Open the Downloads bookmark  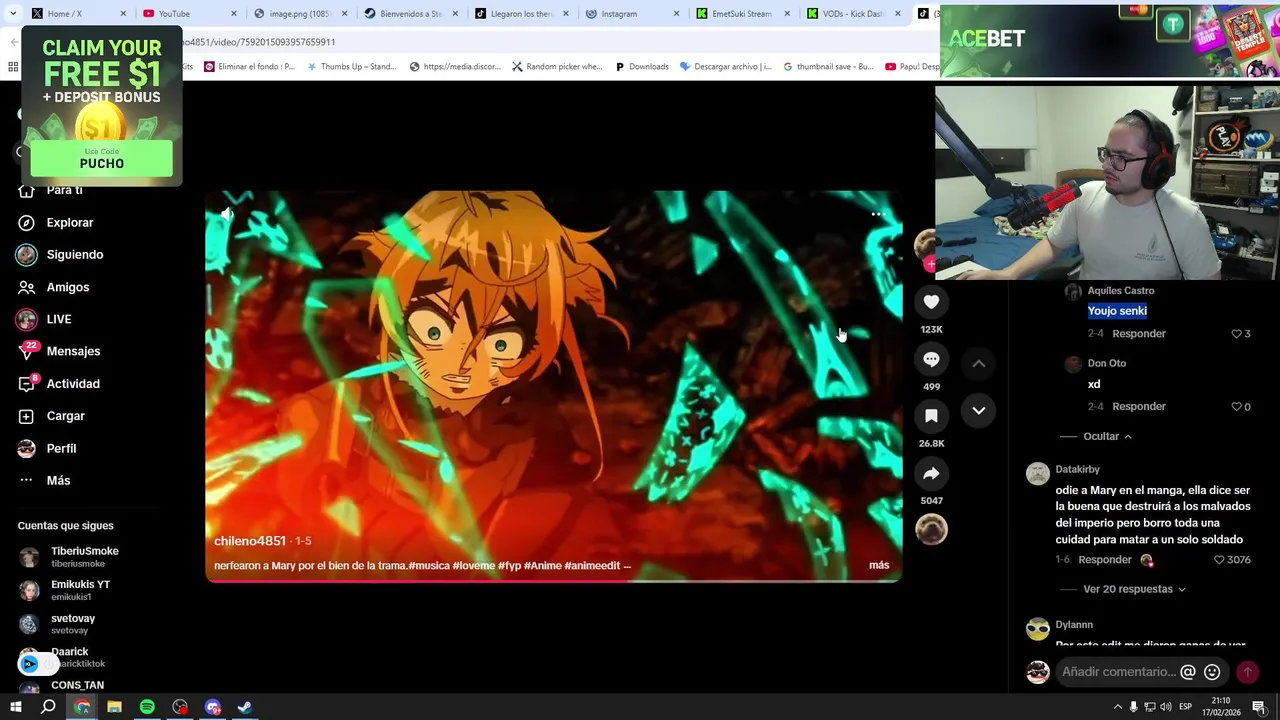(x=642, y=67)
